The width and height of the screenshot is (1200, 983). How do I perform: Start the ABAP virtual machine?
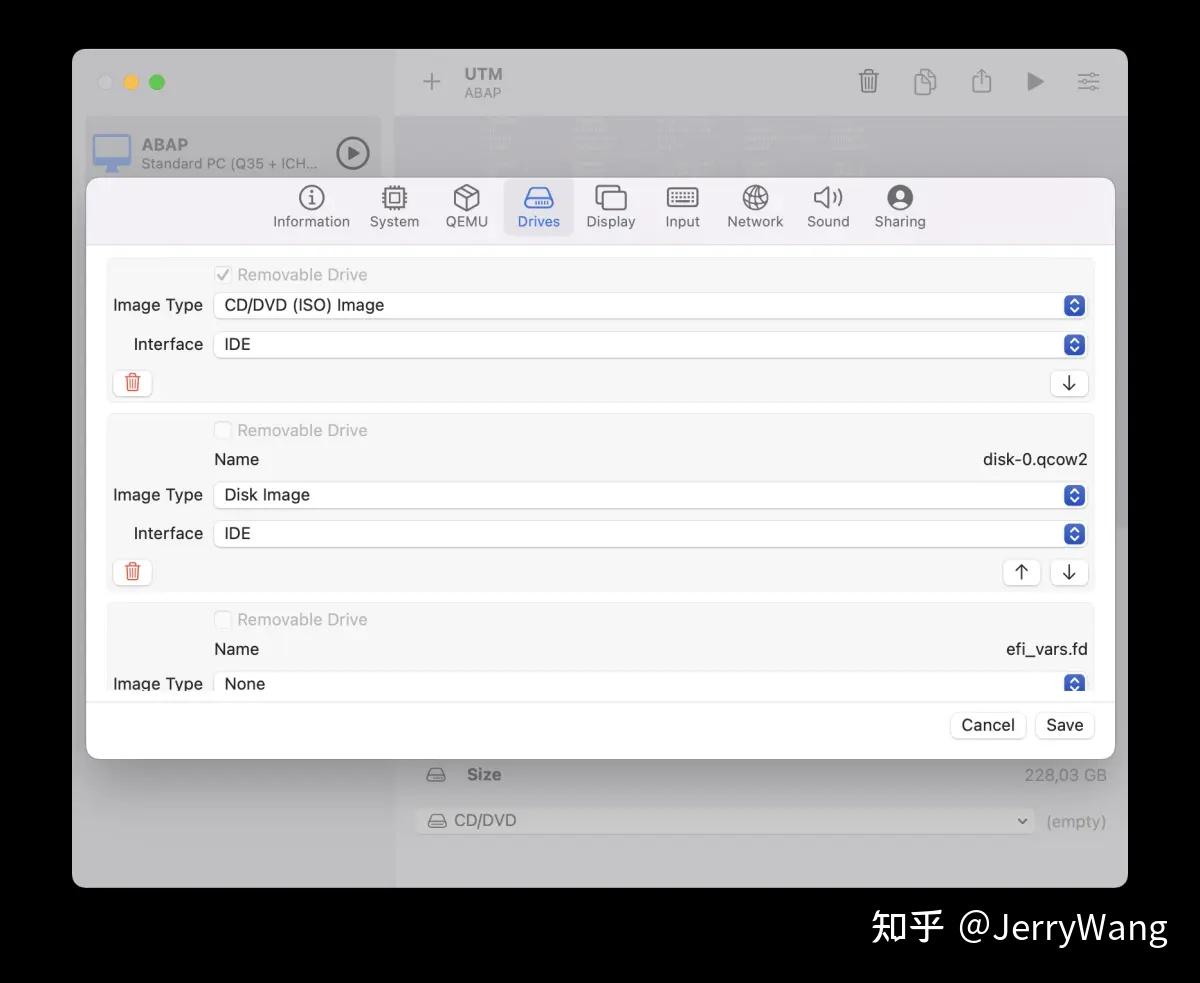click(352, 152)
